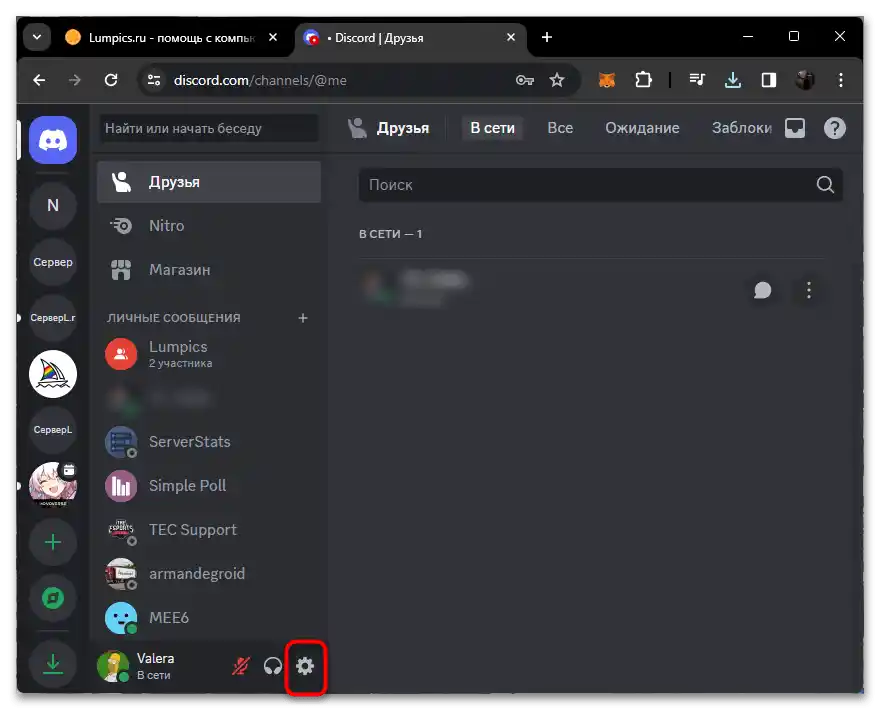Expand the tab search dropdown arrow
The height and width of the screenshot is (710, 880).
click(x=37, y=37)
